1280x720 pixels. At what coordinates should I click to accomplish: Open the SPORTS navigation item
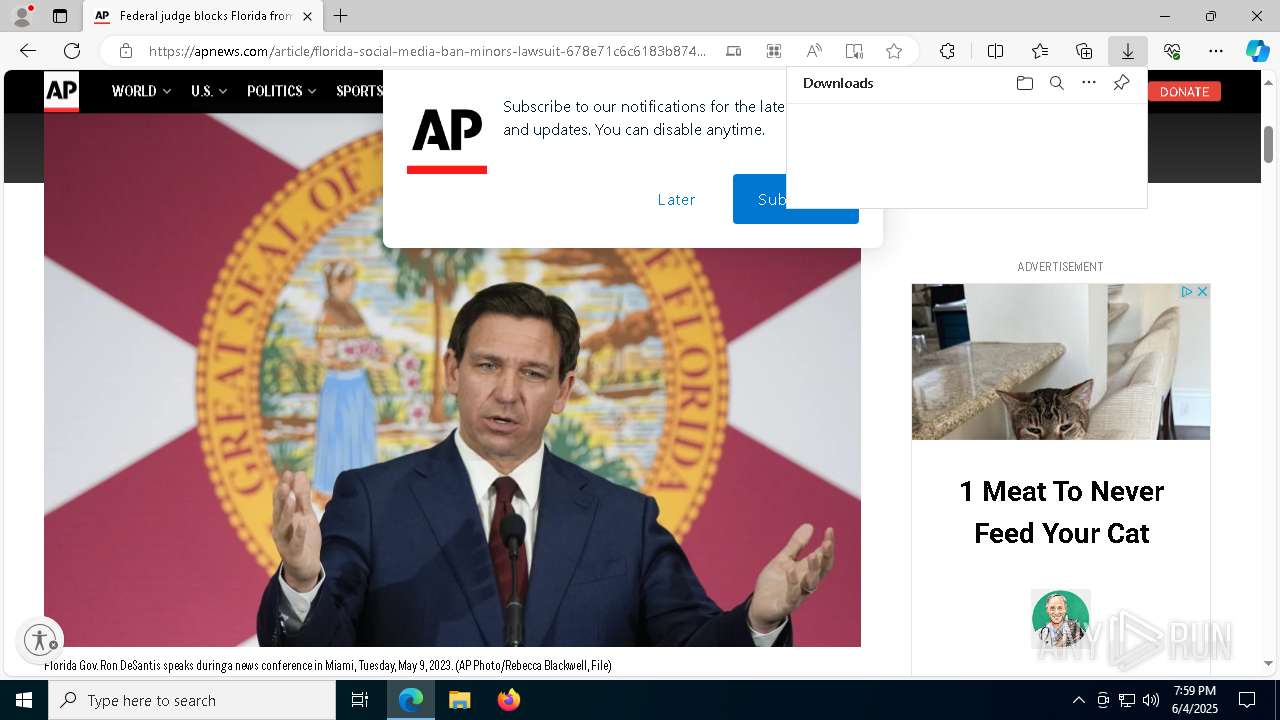(x=359, y=91)
